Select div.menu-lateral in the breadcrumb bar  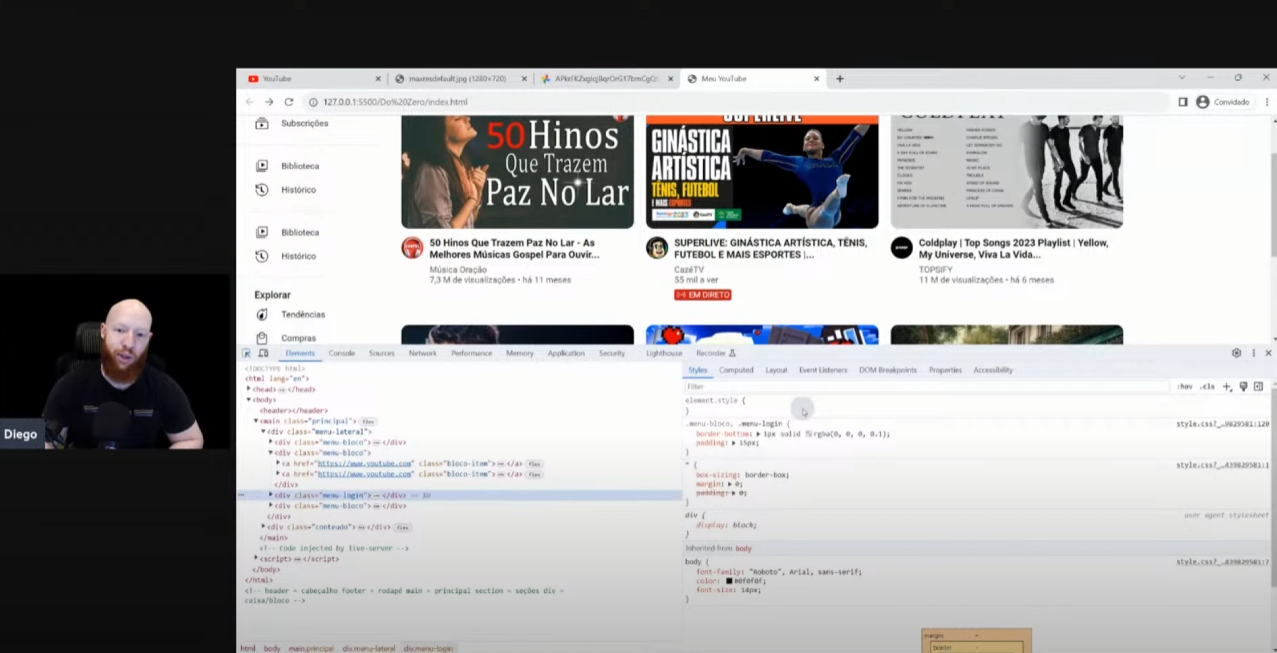tap(369, 648)
